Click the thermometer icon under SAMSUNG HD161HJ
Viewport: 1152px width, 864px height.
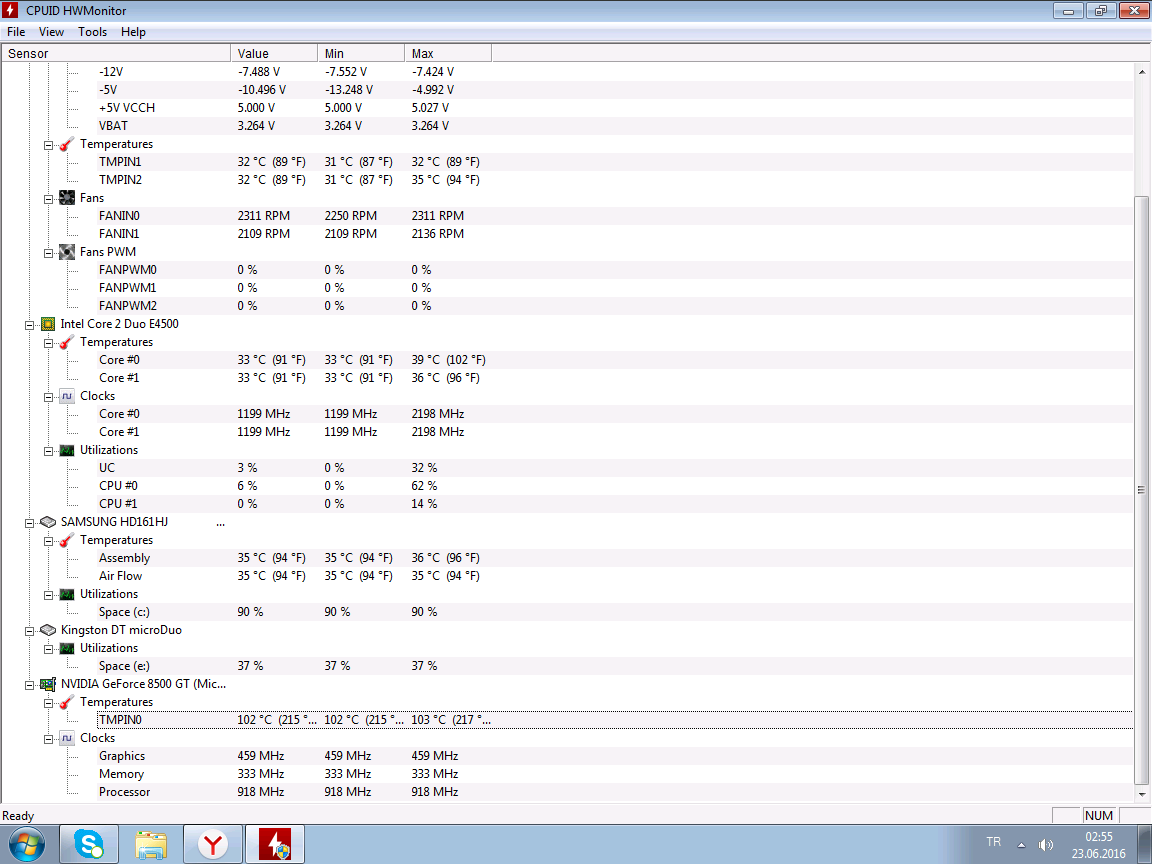(67, 540)
